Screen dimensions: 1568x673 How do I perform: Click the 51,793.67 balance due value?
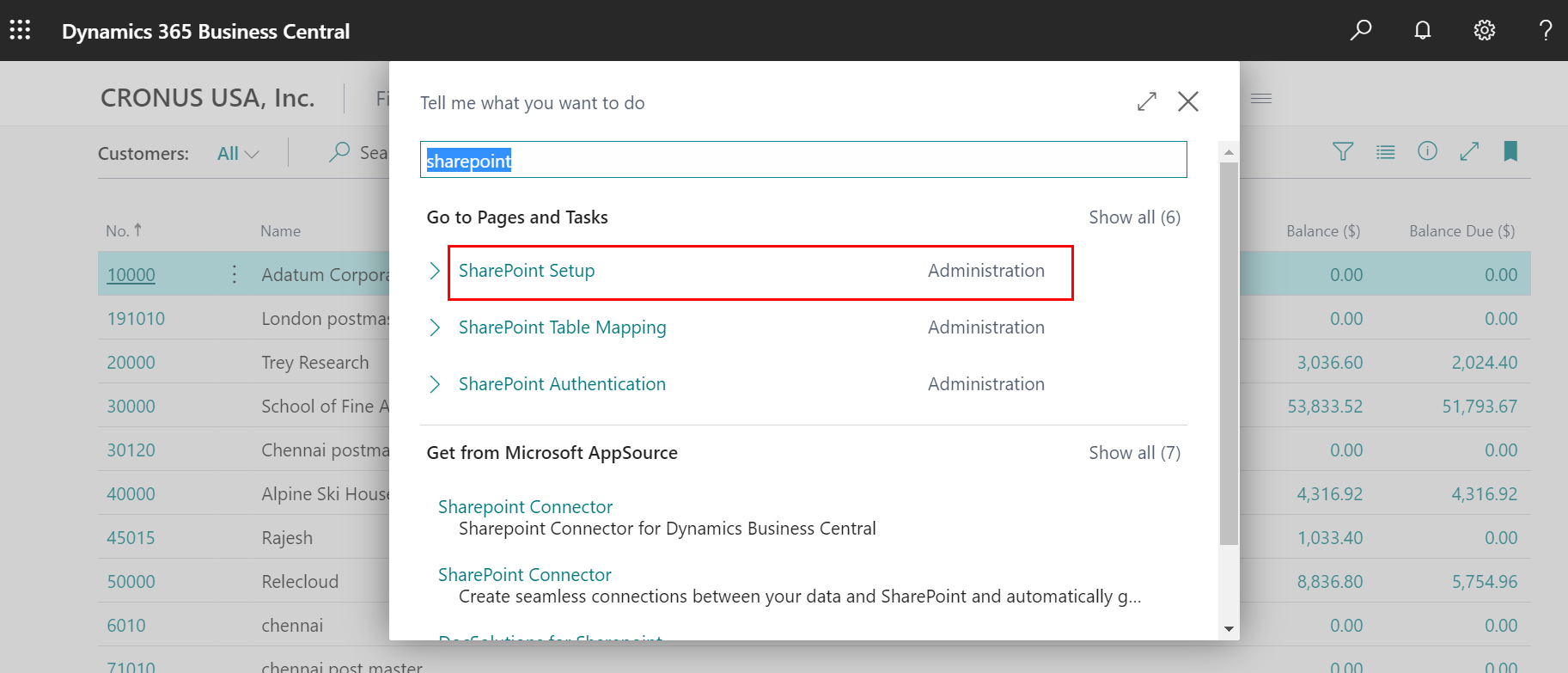pyautogui.click(x=1480, y=407)
